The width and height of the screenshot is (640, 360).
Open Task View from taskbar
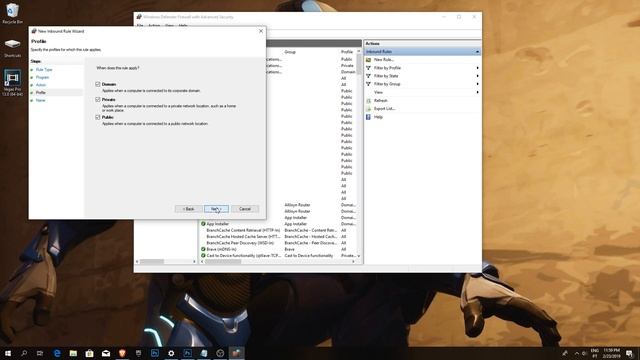(40, 353)
